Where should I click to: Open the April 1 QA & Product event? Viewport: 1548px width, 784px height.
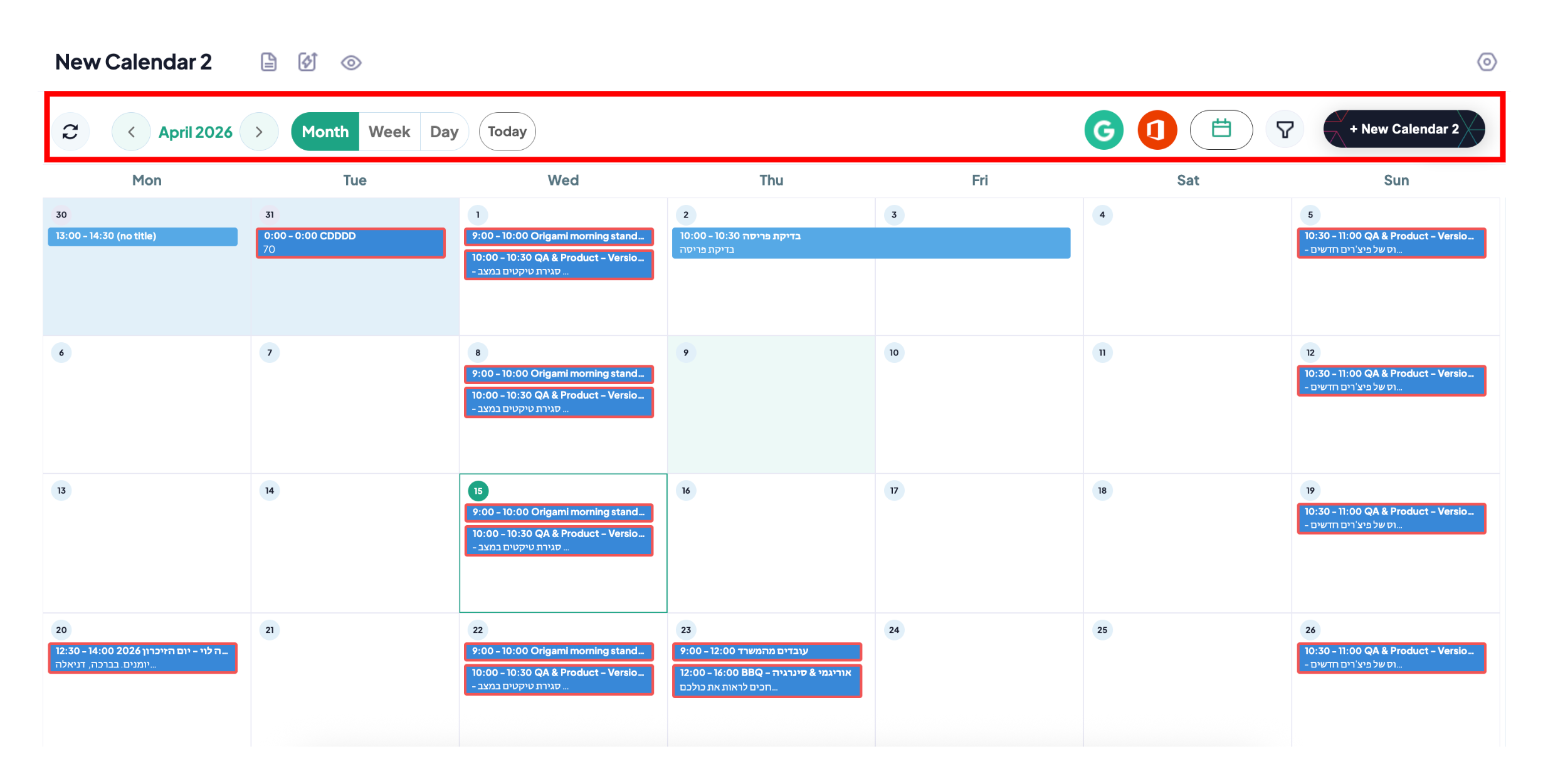(x=559, y=264)
